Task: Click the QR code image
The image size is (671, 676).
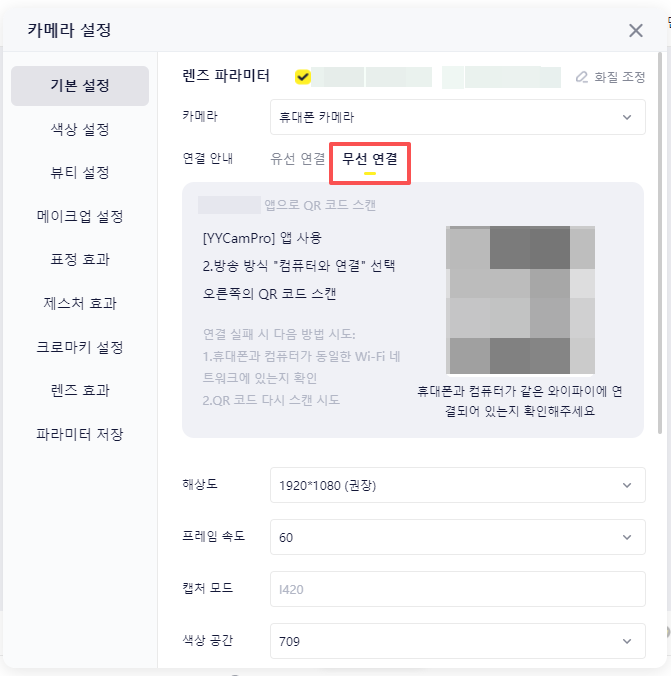Action: point(520,300)
